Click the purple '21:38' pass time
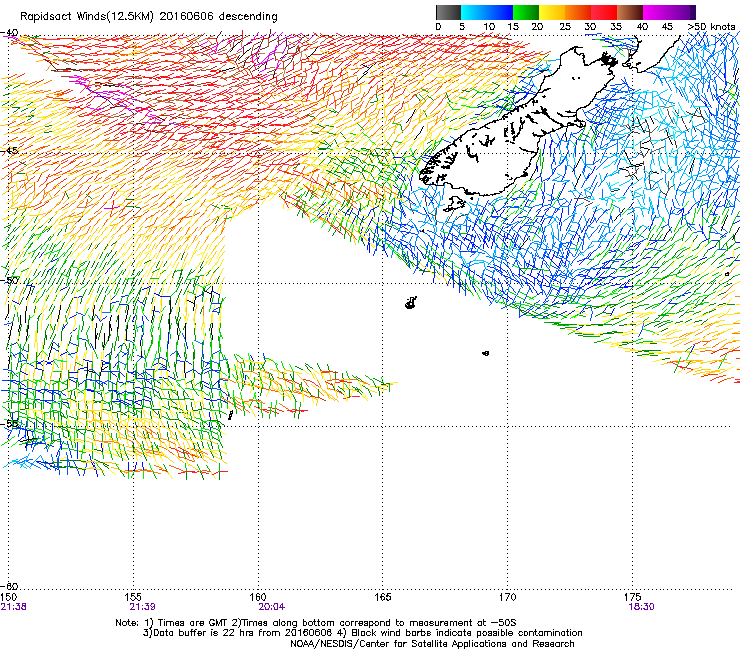Viewport: 740px width, 650px height. click(14, 607)
